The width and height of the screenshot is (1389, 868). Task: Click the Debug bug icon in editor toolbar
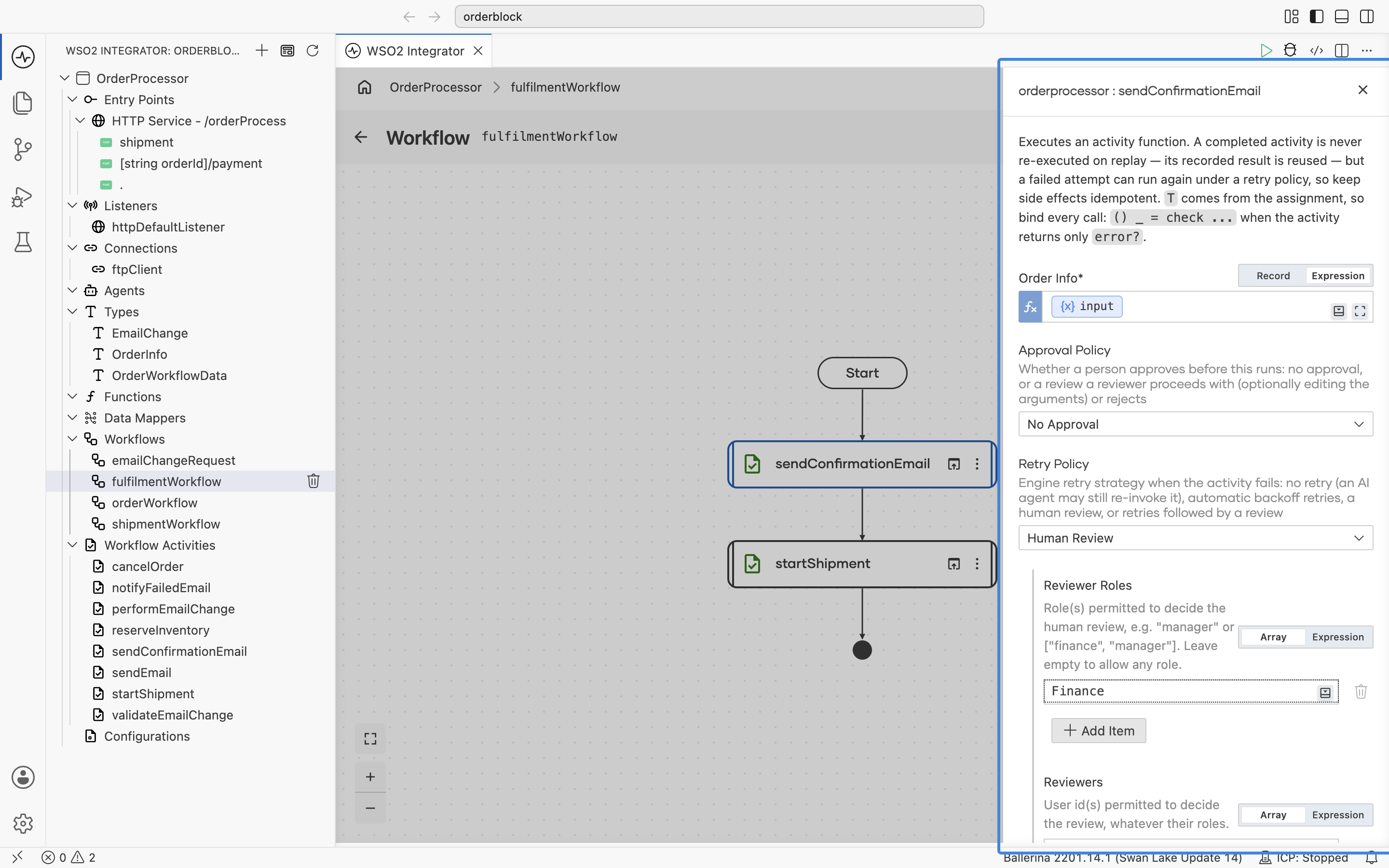(x=1290, y=51)
